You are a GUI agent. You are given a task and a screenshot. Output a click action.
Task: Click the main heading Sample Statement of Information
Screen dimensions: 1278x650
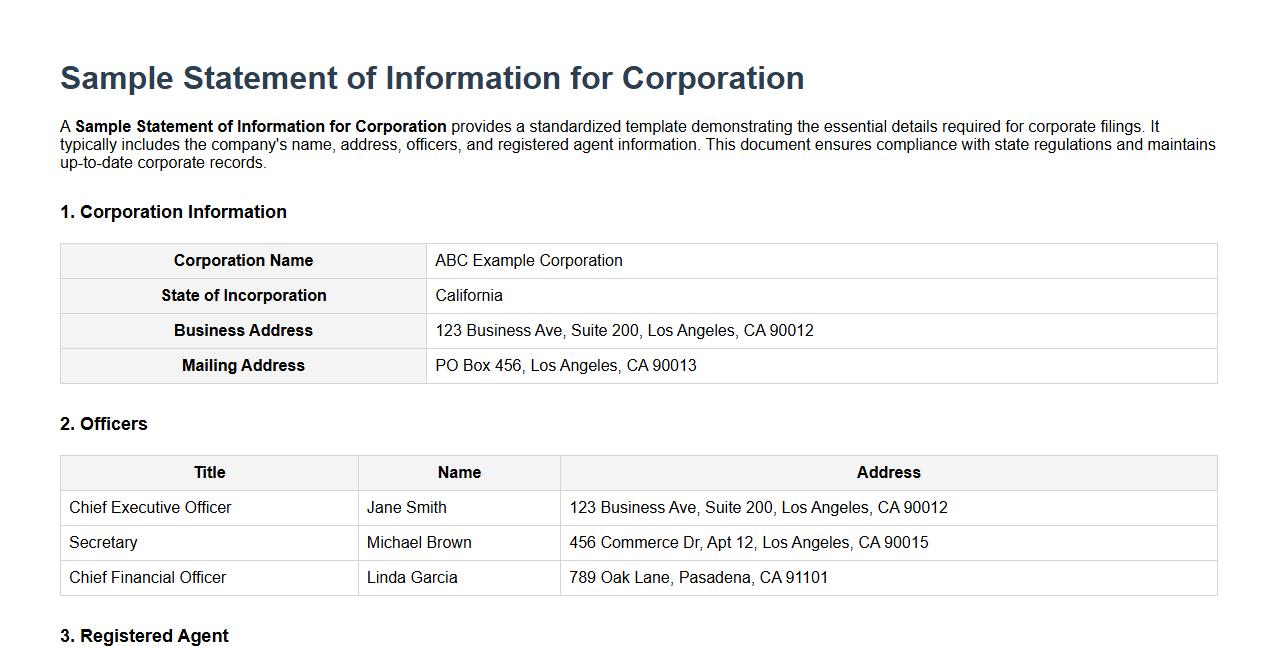click(x=430, y=77)
